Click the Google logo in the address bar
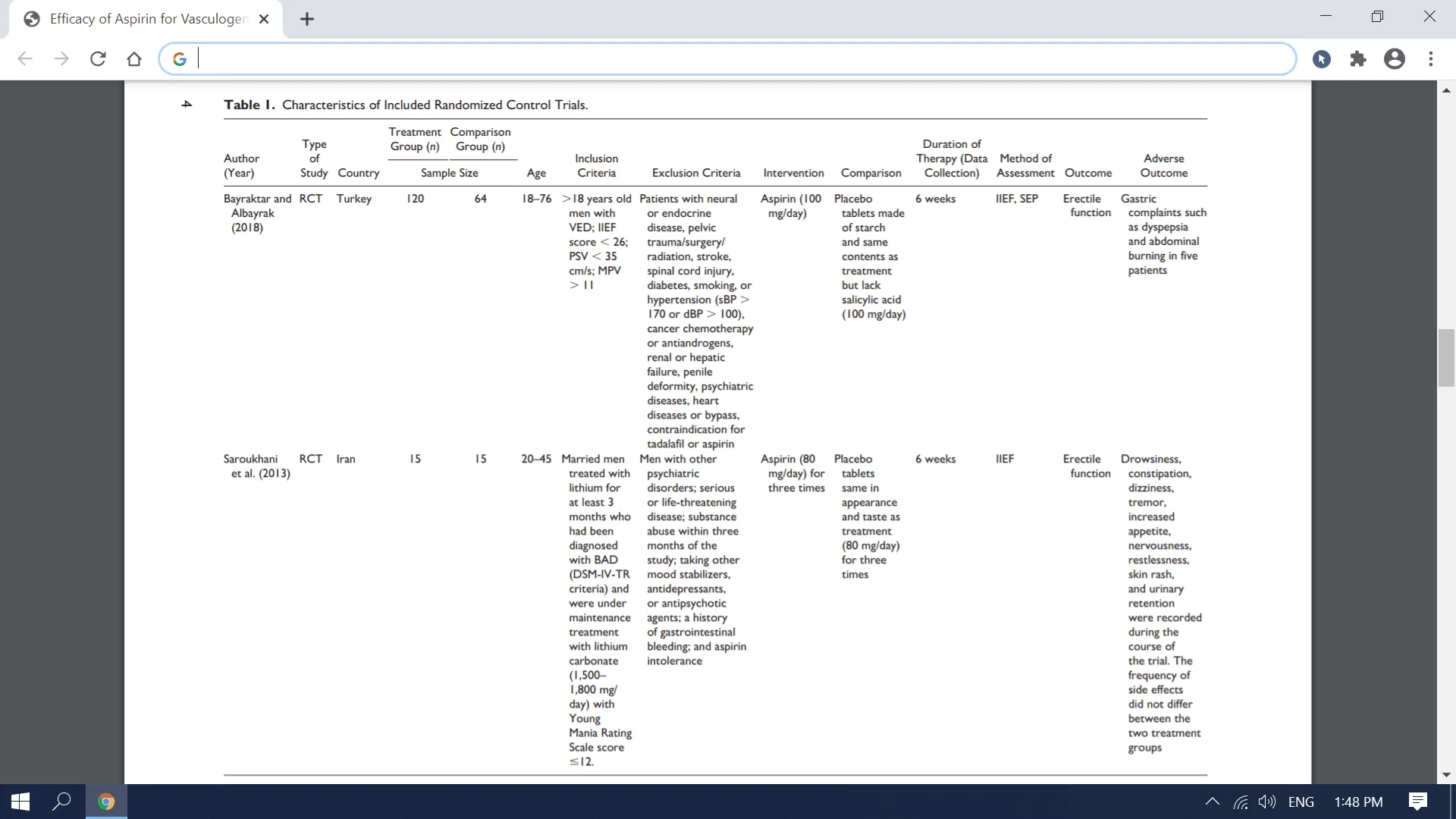Viewport: 1456px width, 819px height. 180,59
